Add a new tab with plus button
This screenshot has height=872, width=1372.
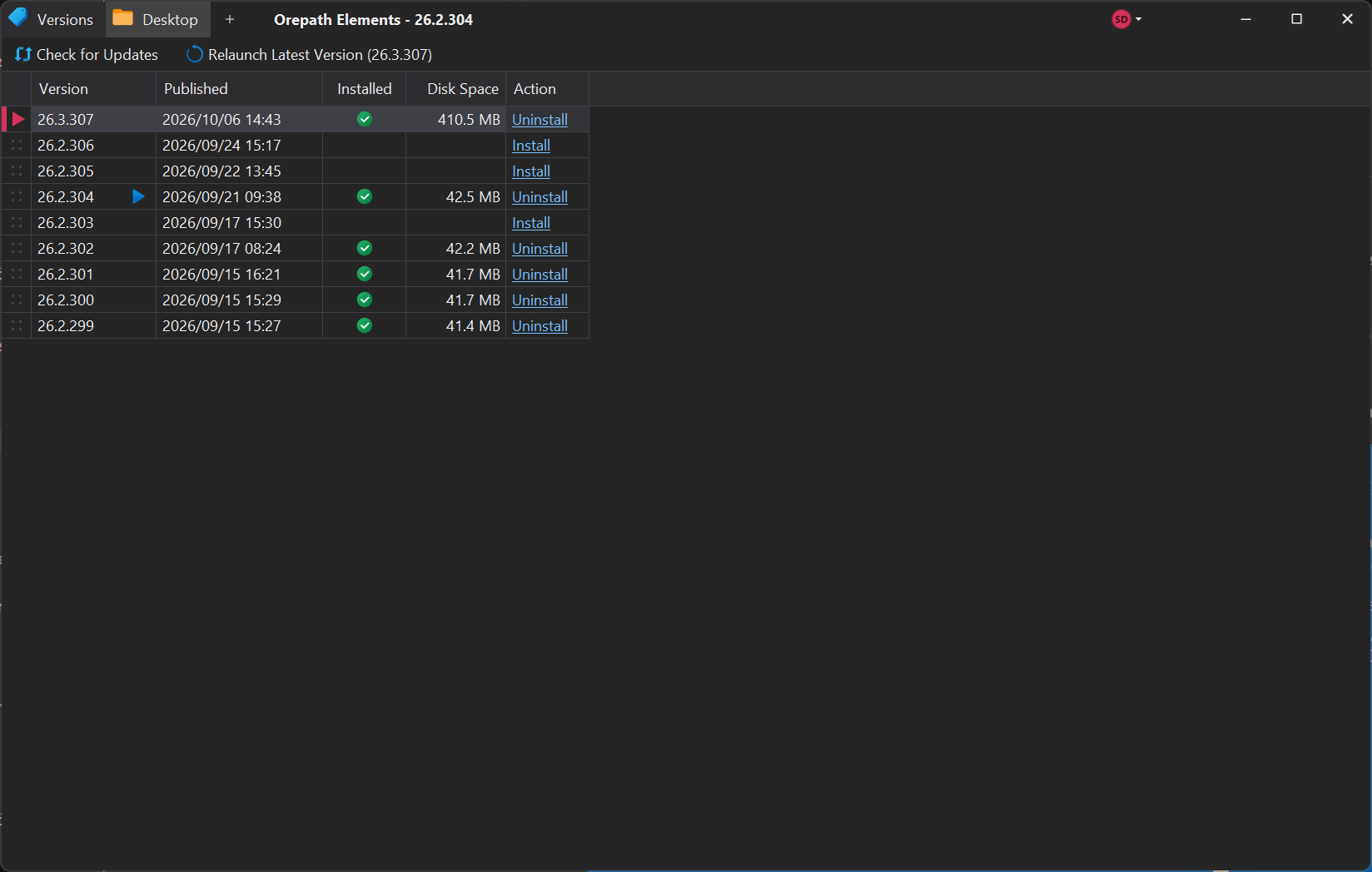230,19
